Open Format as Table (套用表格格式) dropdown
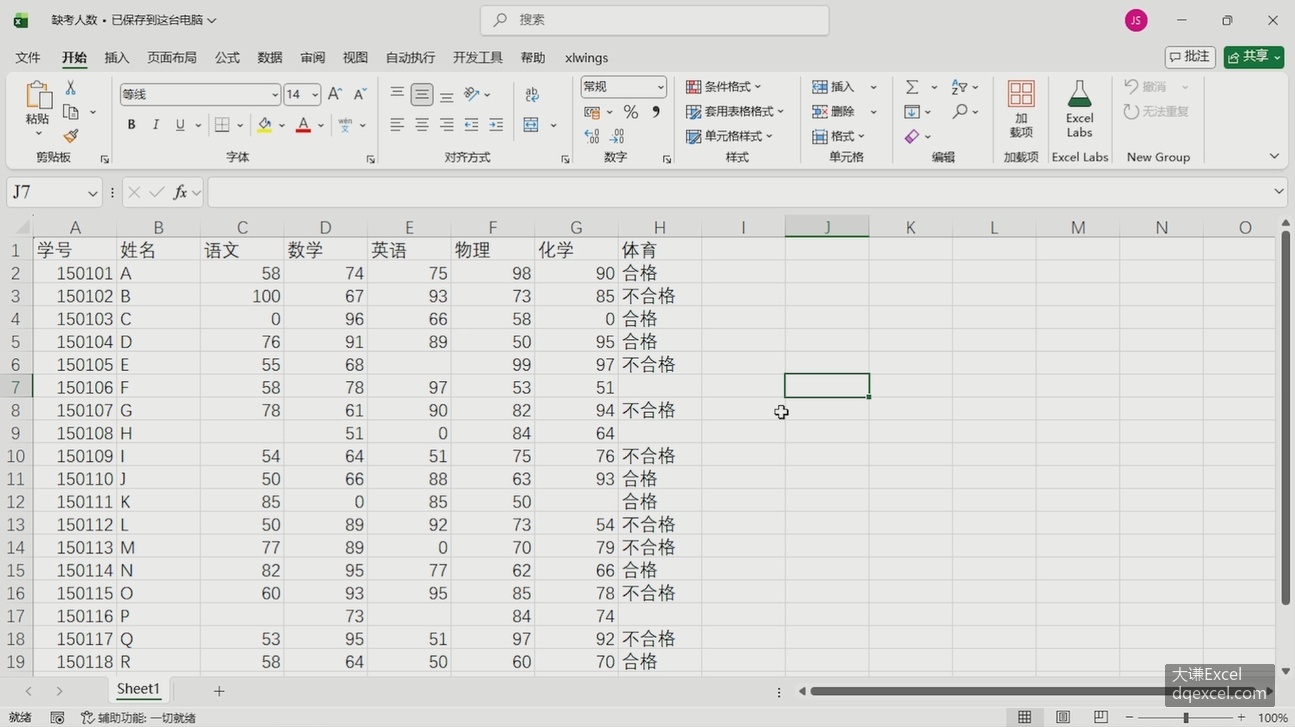Image resolution: width=1295 pixels, height=727 pixels. pyautogui.click(x=735, y=111)
